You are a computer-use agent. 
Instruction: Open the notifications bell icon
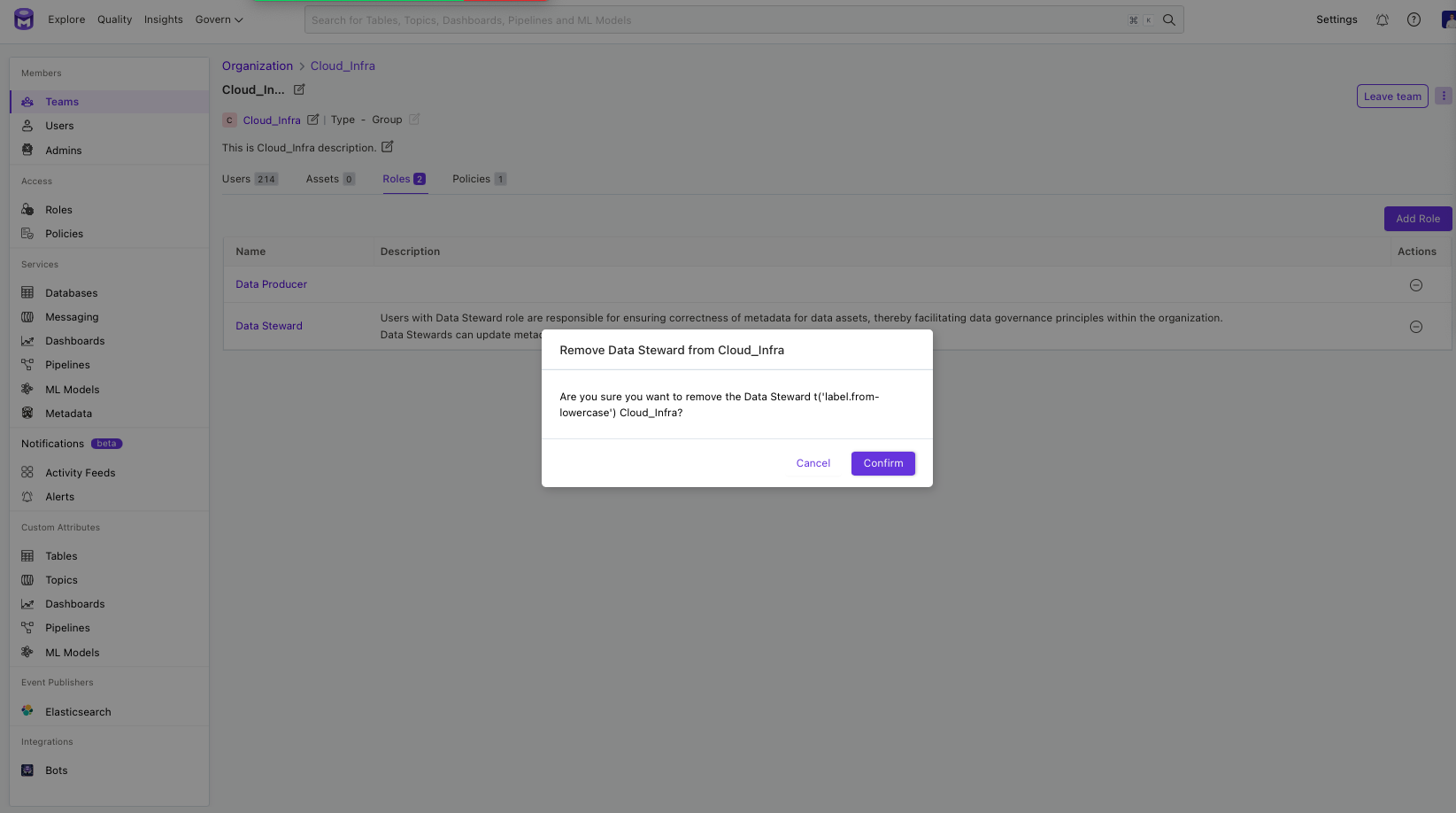pos(1382,19)
